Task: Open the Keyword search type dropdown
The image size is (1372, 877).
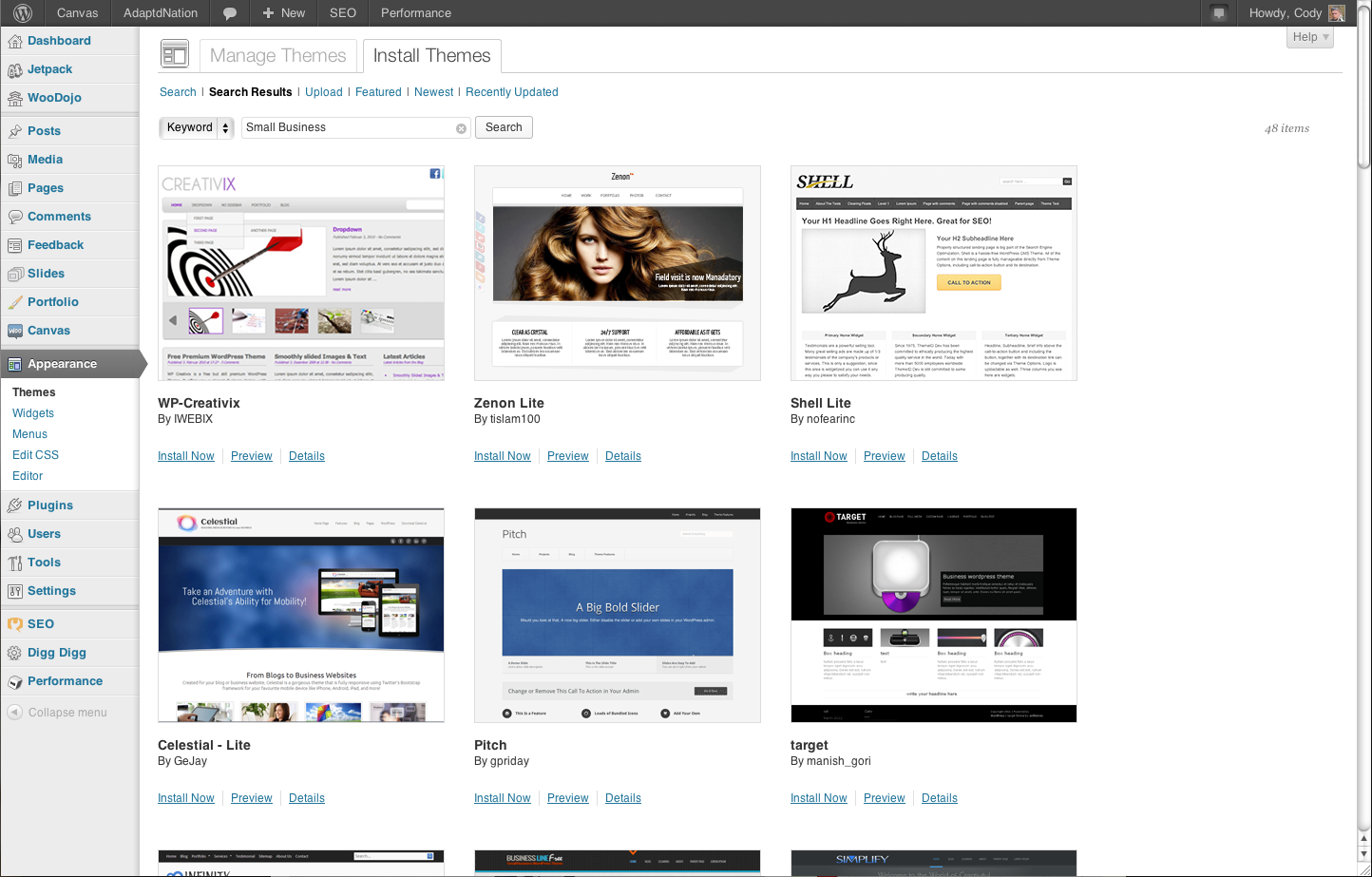Action: coord(196,126)
